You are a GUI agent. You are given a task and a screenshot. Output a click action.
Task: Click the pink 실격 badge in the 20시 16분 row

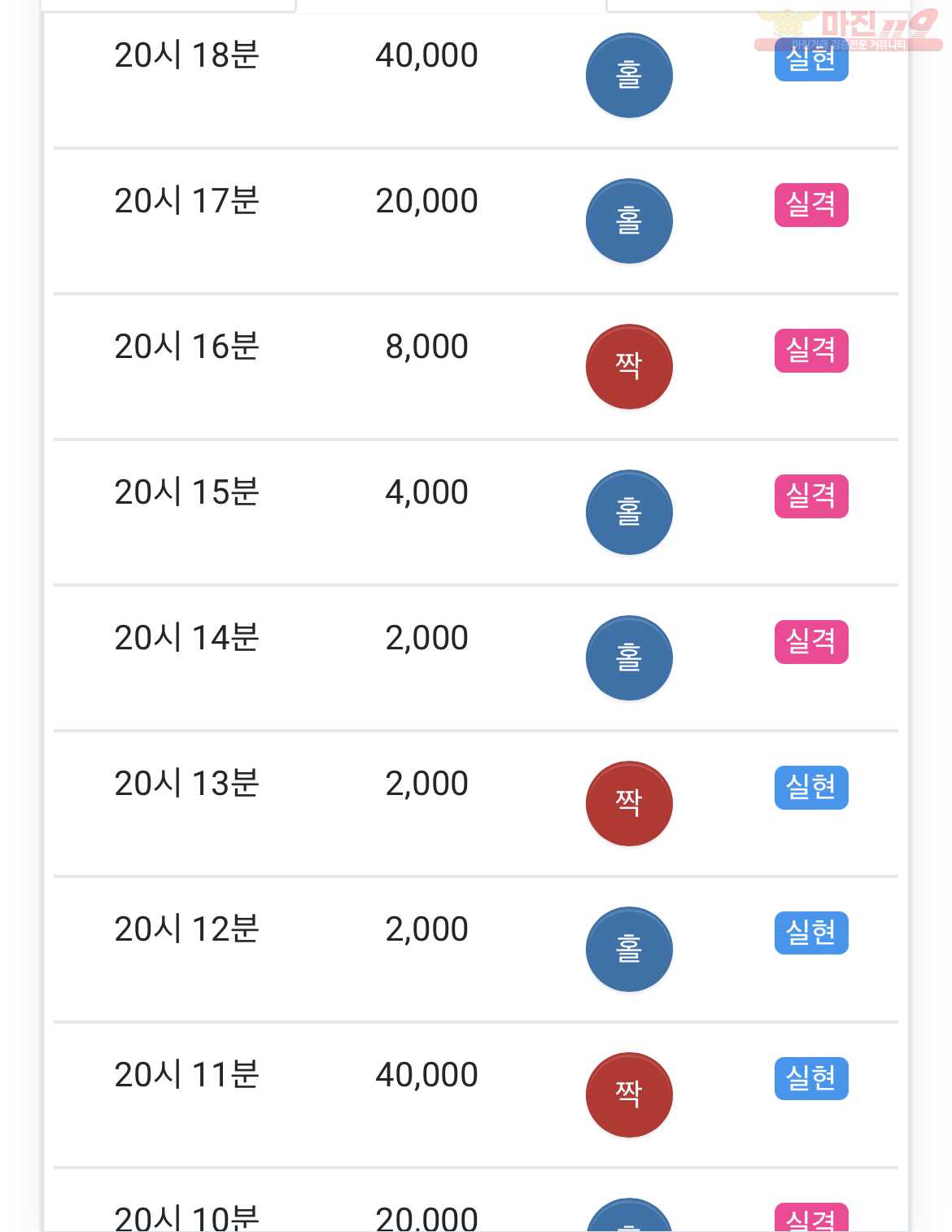(811, 351)
